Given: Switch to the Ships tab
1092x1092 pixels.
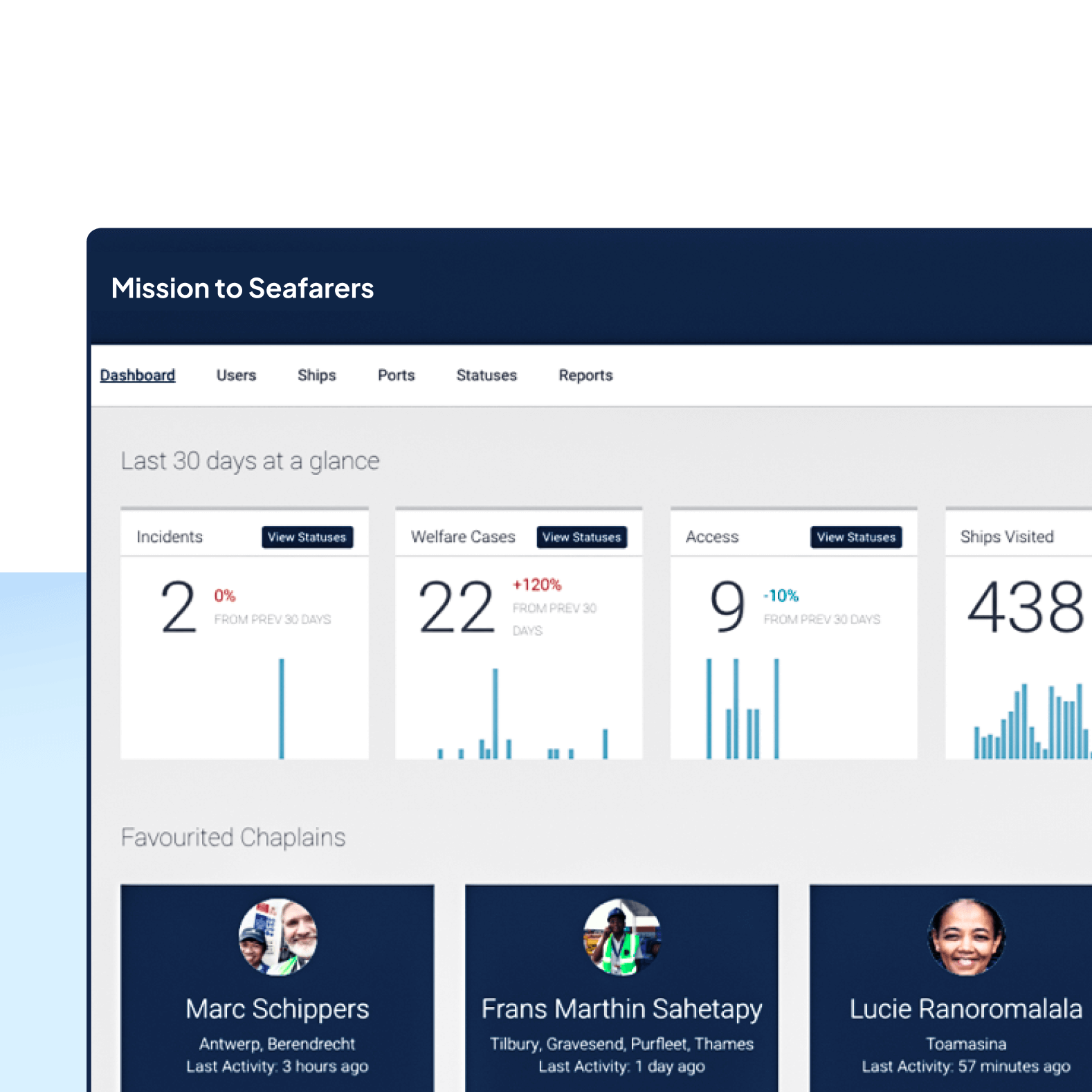Looking at the screenshot, I should pyautogui.click(x=316, y=375).
